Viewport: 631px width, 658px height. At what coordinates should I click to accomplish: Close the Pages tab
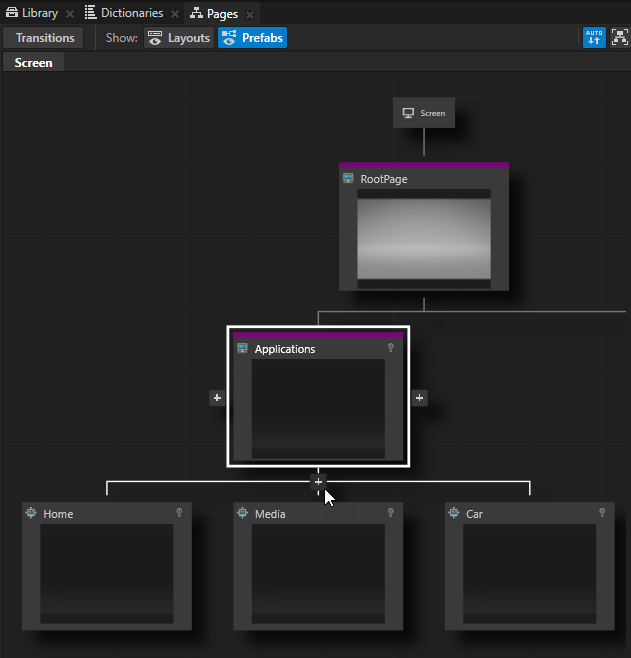coord(250,14)
